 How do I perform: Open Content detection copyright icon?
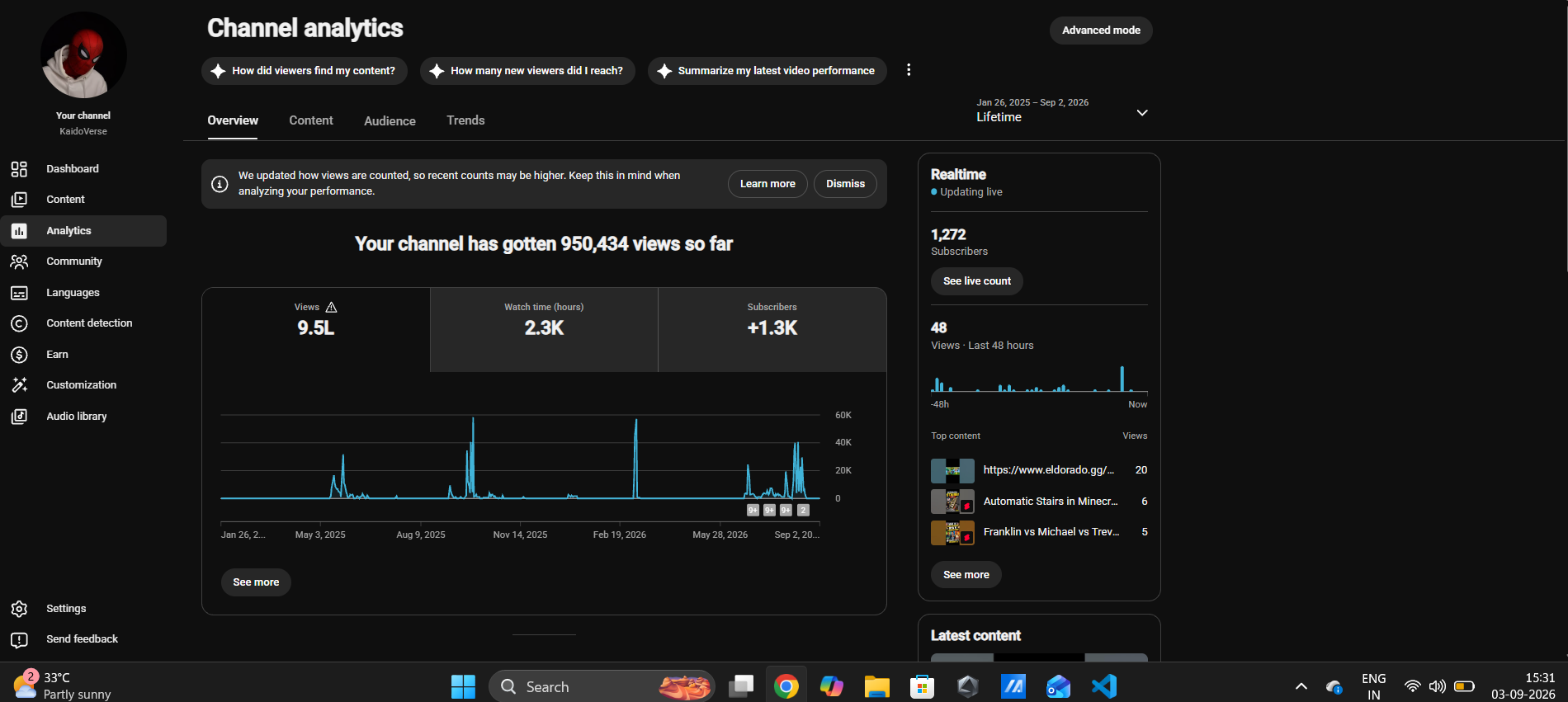point(19,323)
